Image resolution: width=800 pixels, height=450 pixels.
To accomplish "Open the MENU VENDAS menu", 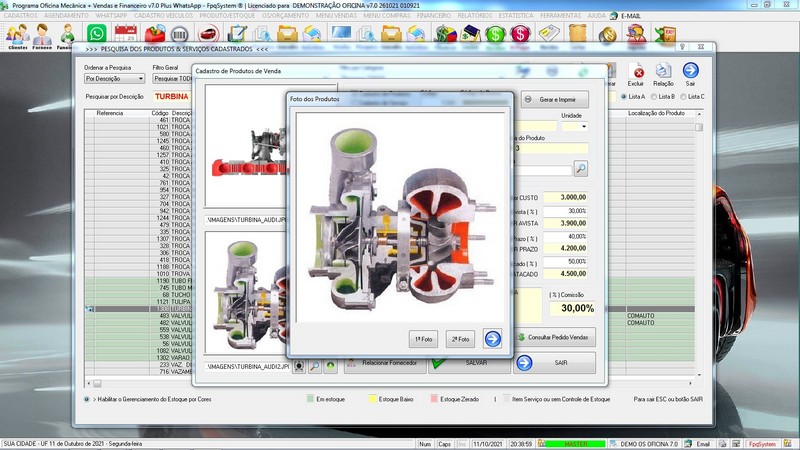I will coord(336,16).
